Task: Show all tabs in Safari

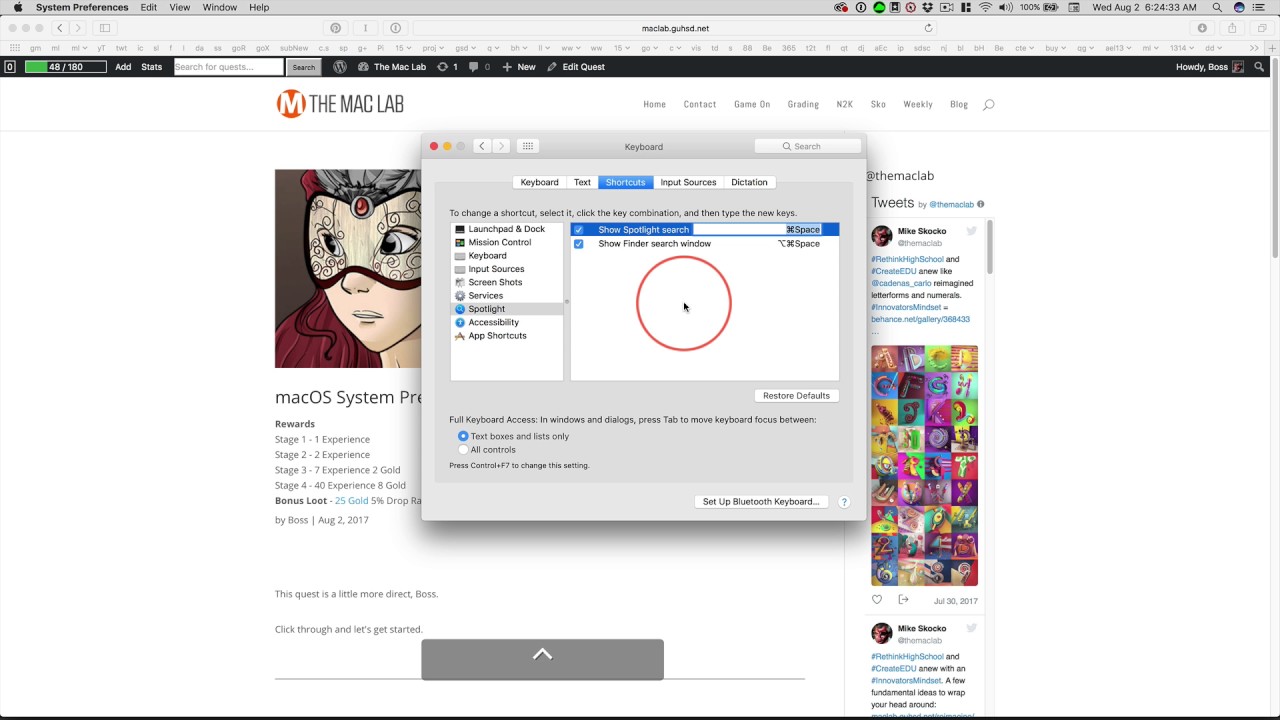Action: click(1262, 28)
